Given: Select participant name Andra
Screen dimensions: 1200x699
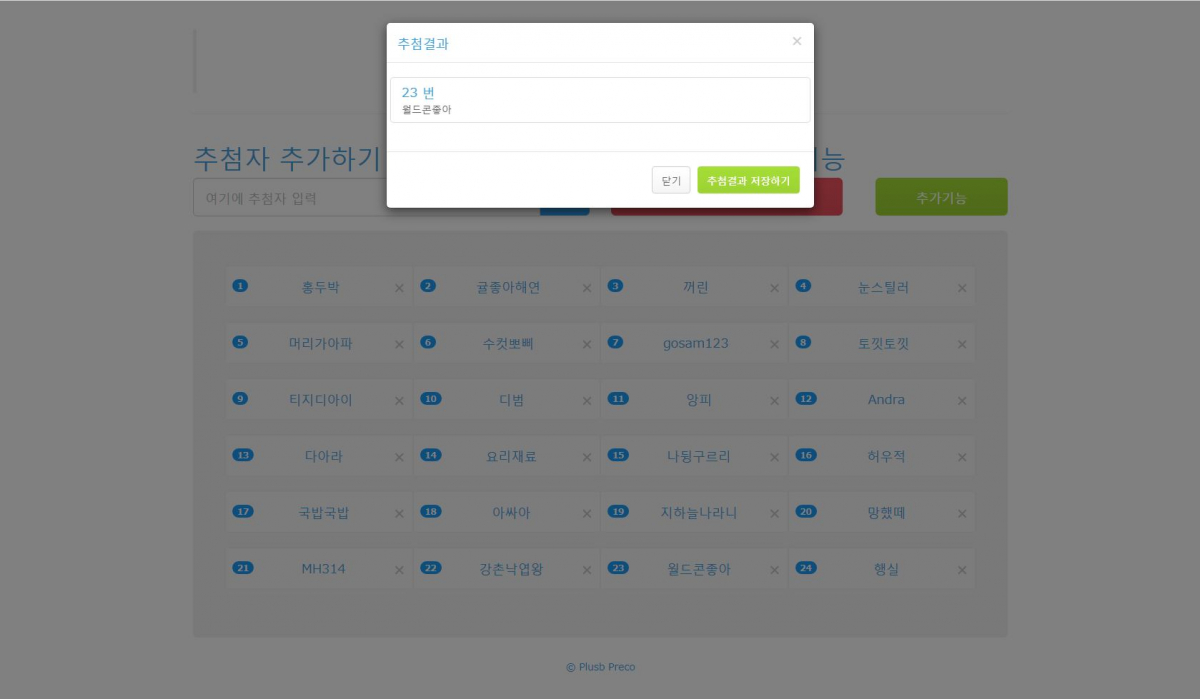Looking at the screenshot, I should 886,399.
